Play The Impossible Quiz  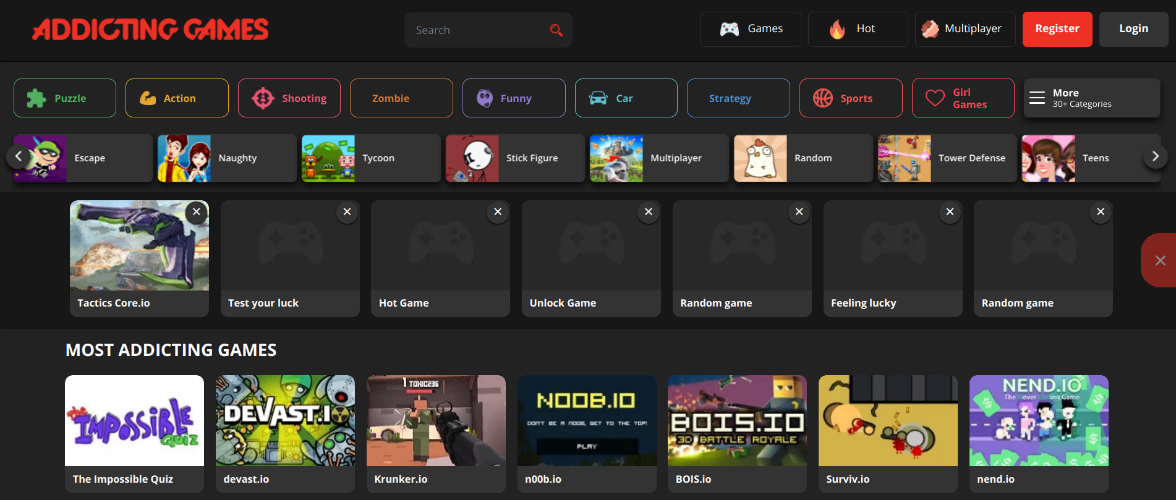point(134,433)
